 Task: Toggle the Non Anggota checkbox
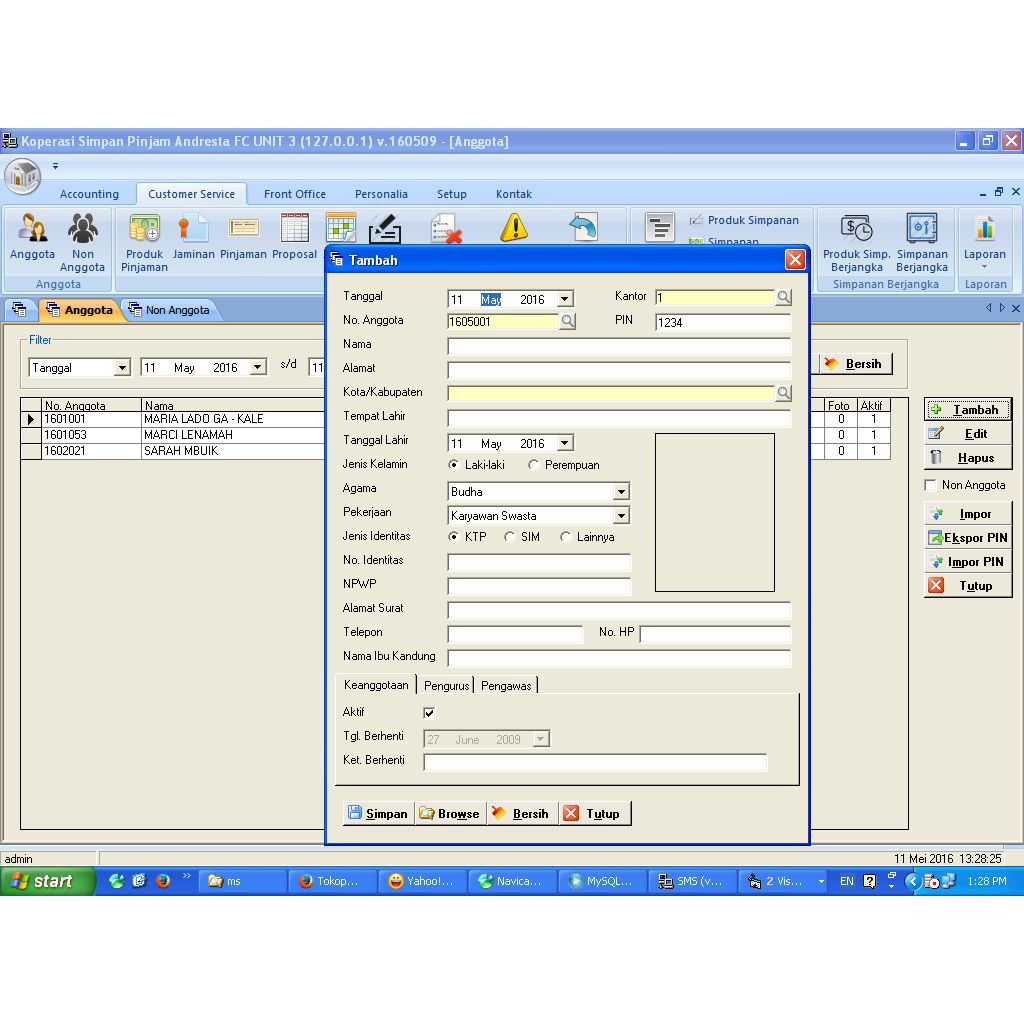(930, 485)
